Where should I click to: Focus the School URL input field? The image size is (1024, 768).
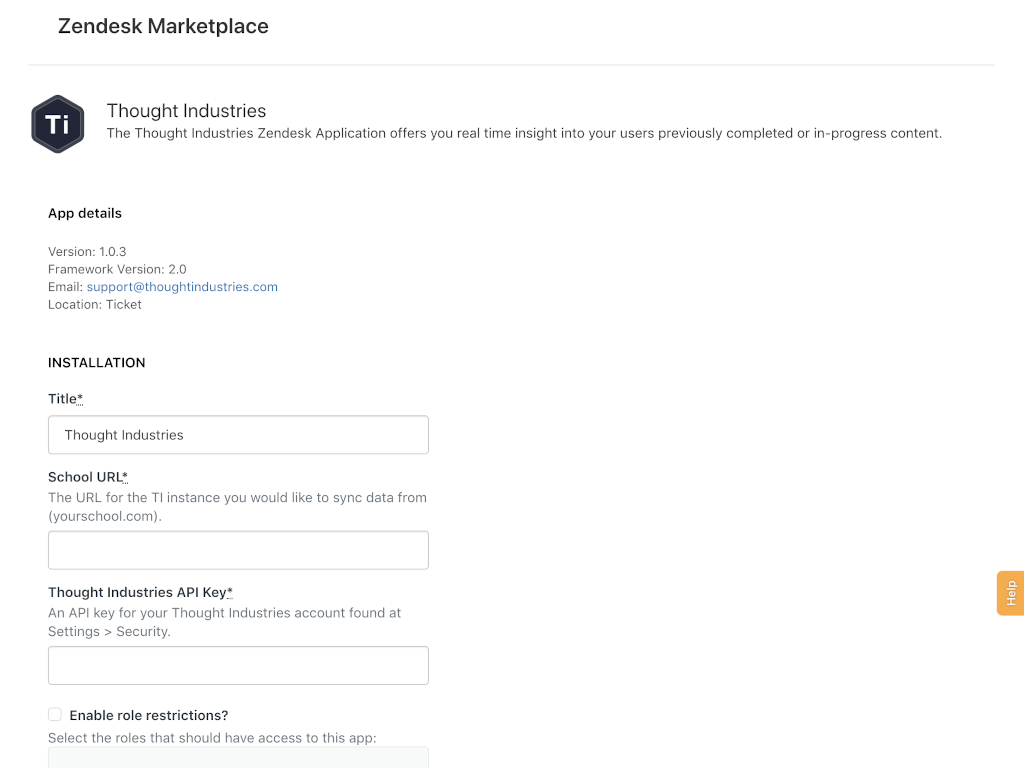click(238, 550)
